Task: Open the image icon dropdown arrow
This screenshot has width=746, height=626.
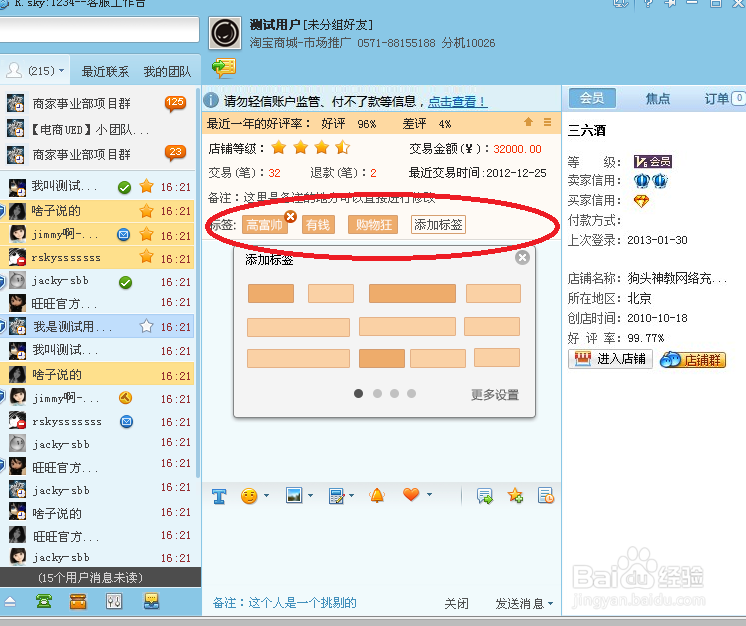Action: tap(311, 495)
